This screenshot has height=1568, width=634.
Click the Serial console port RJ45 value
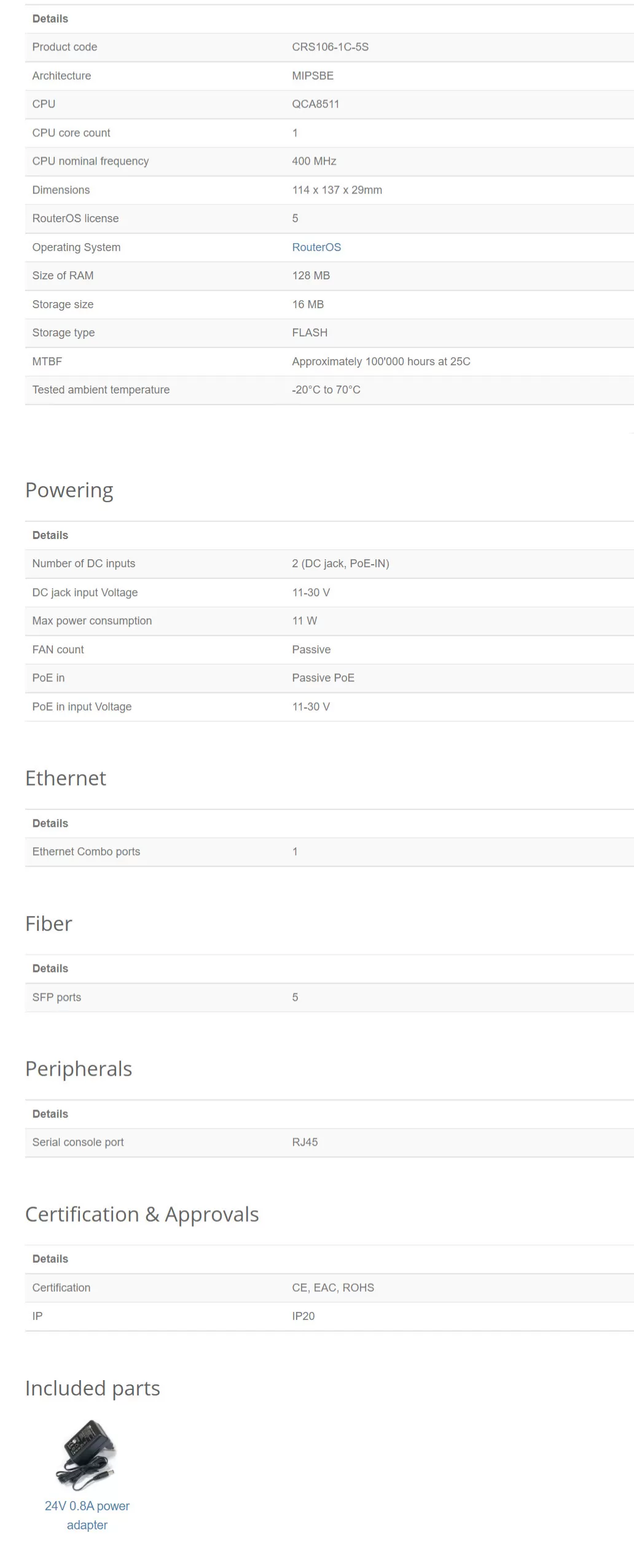305,1143
